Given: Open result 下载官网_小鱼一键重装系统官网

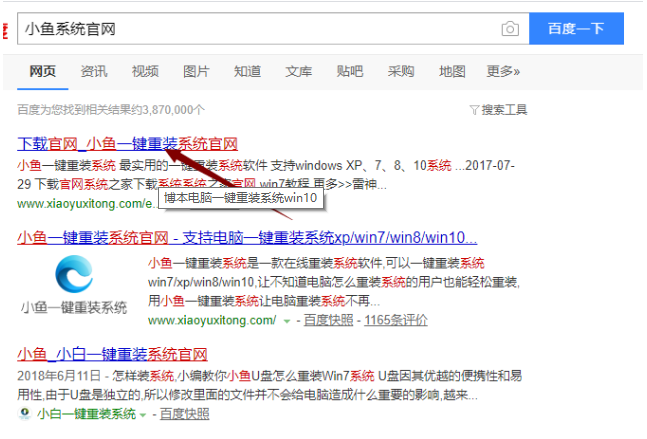Looking at the screenshot, I should coord(127,144).
